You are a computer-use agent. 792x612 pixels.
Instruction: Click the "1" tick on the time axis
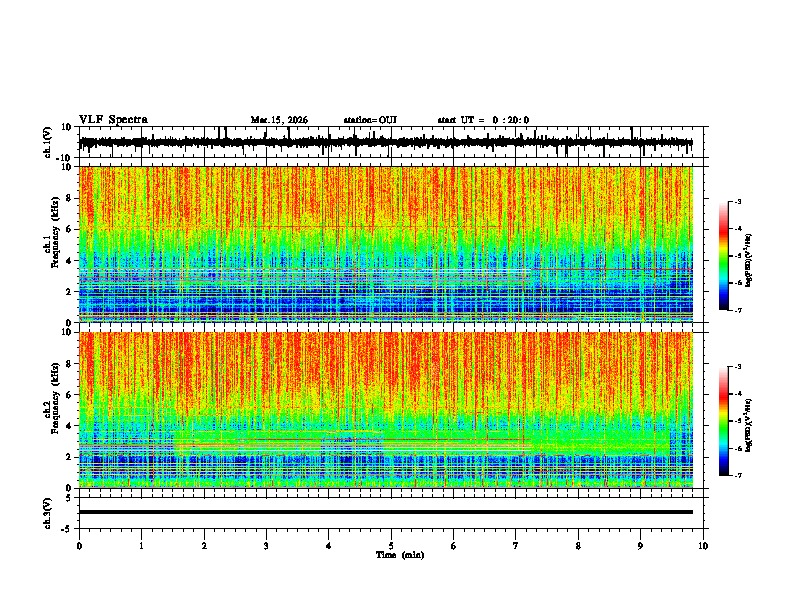pyautogui.click(x=141, y=546)
